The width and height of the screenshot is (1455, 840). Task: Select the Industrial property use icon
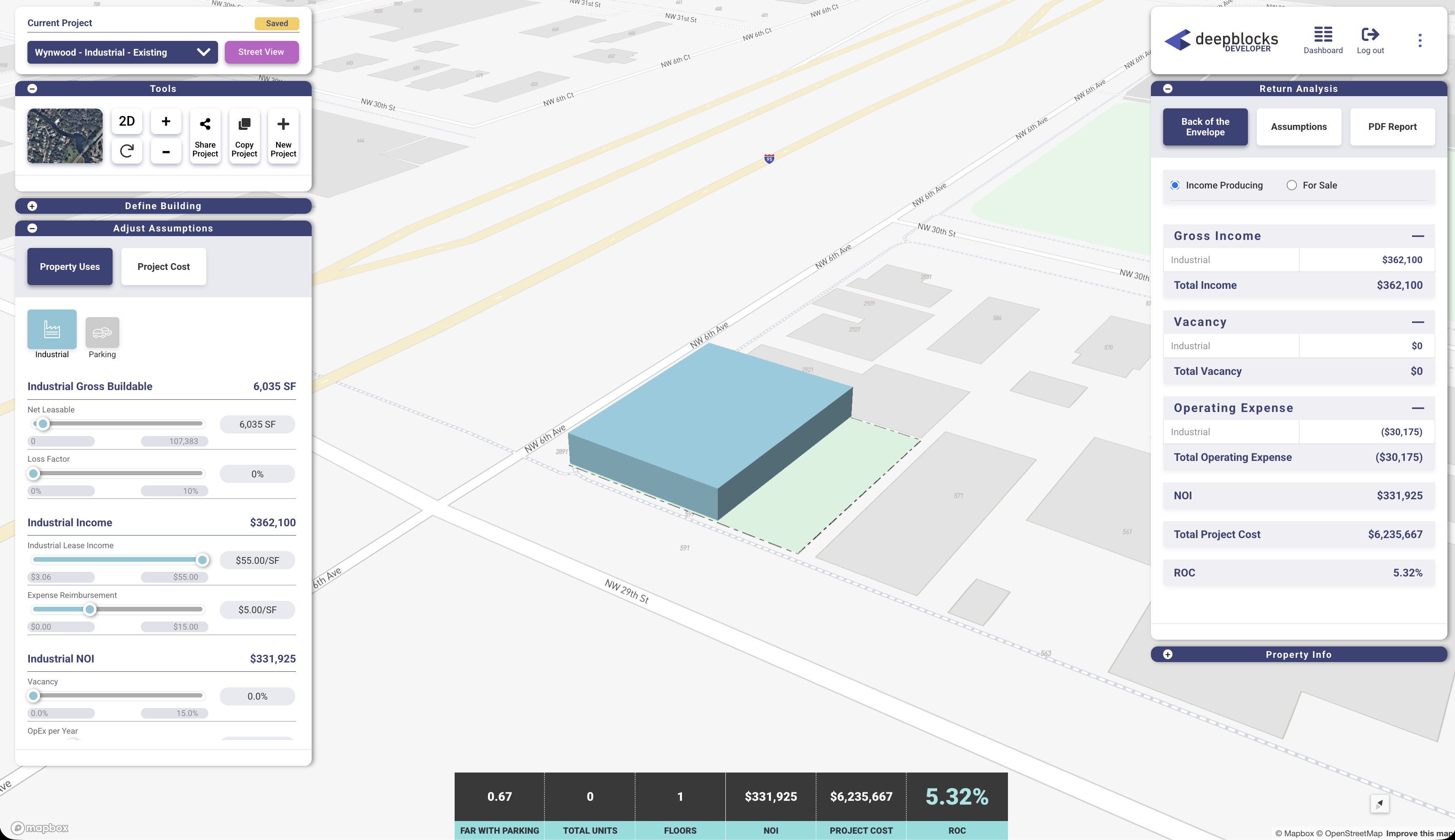click(52, 329)
